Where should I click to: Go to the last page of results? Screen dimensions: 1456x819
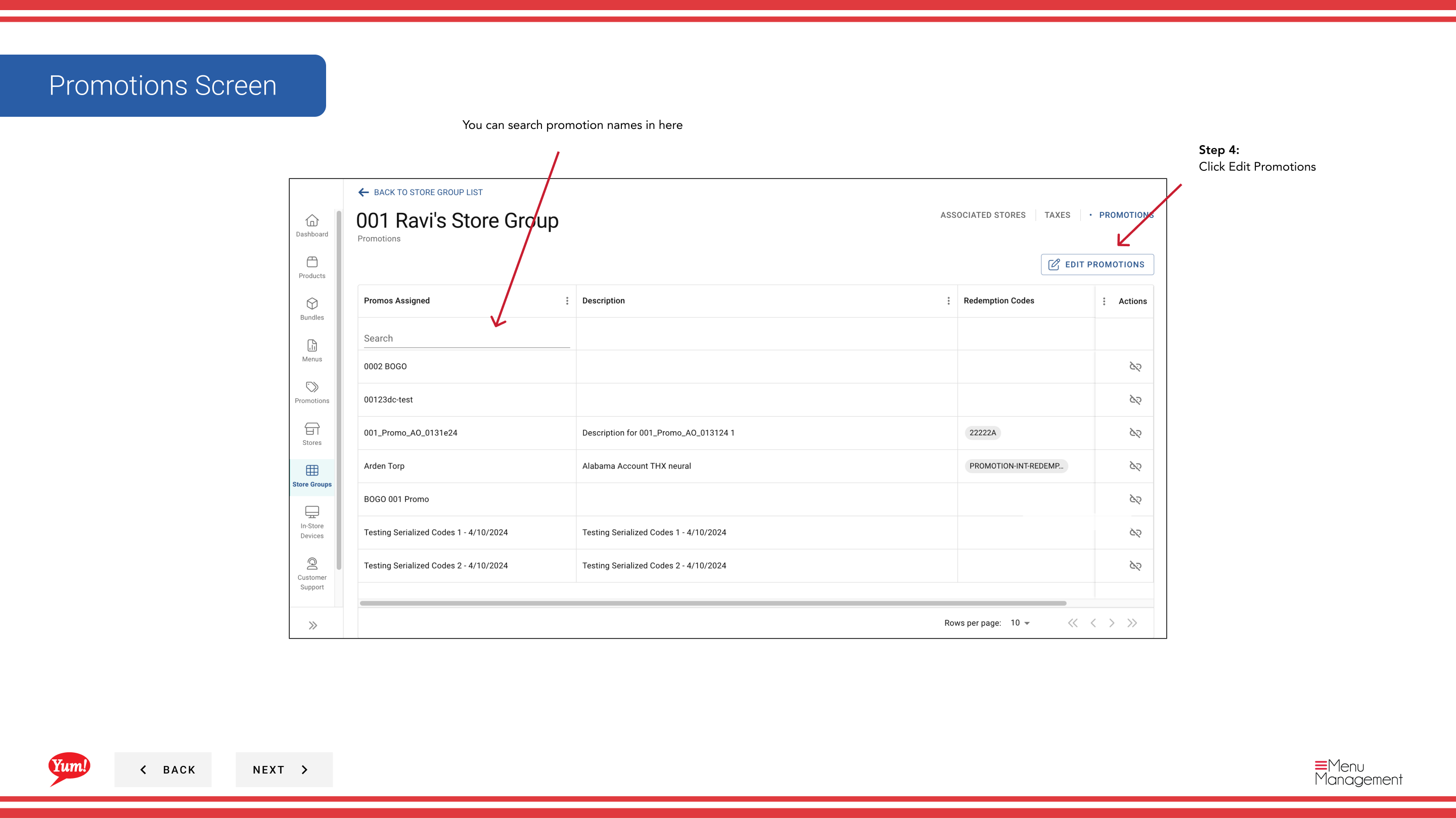point(1131,623)
